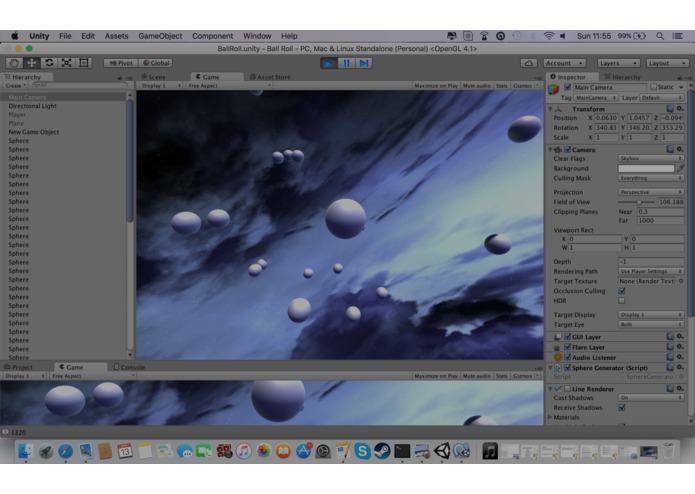Open the Component menu

(212, 36)
